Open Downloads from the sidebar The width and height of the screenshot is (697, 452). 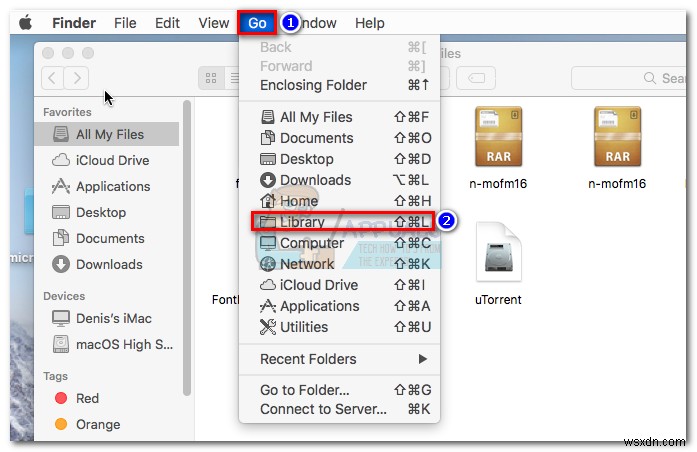tap(107, 264)
